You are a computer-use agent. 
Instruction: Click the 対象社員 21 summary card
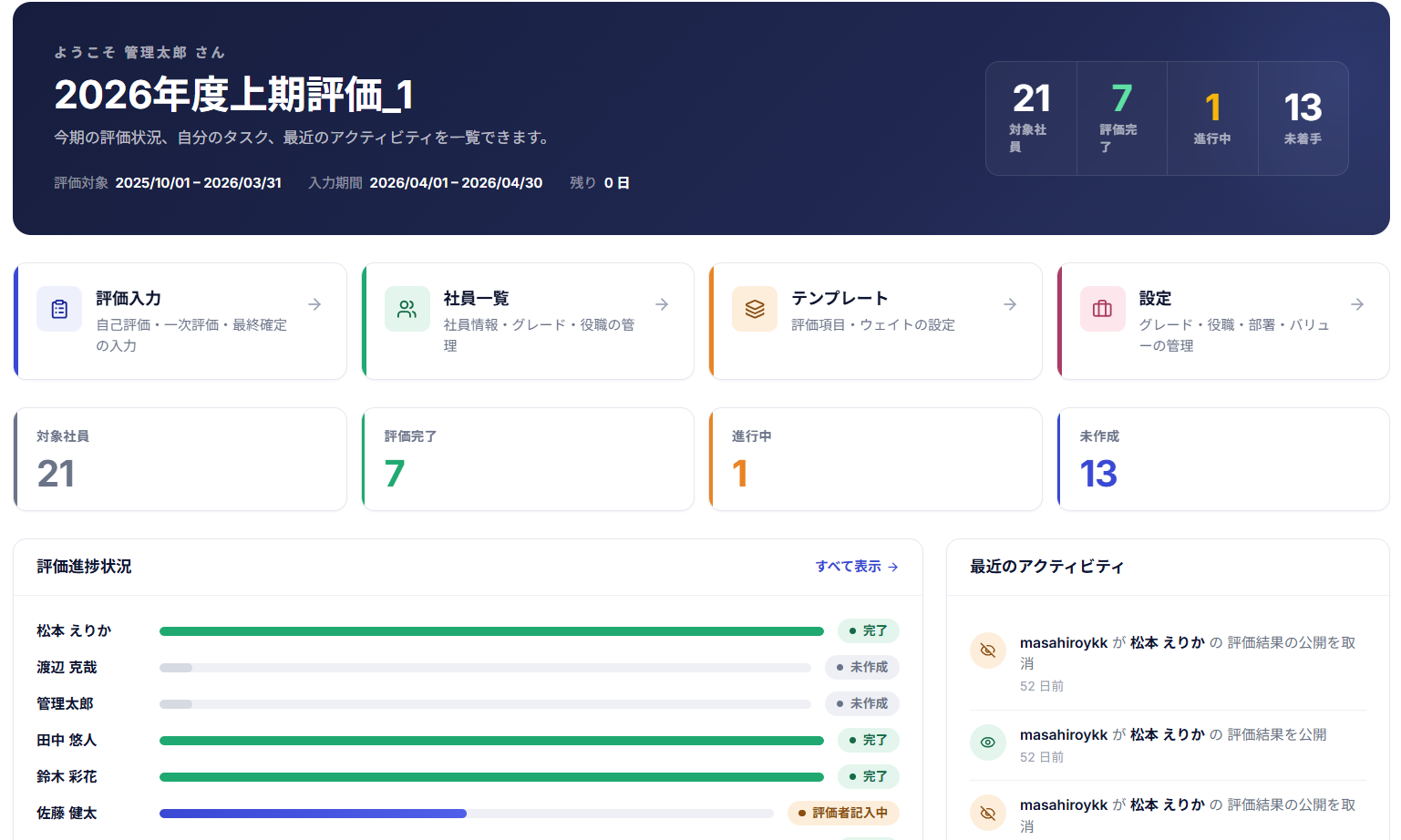[x=180, y=459]
